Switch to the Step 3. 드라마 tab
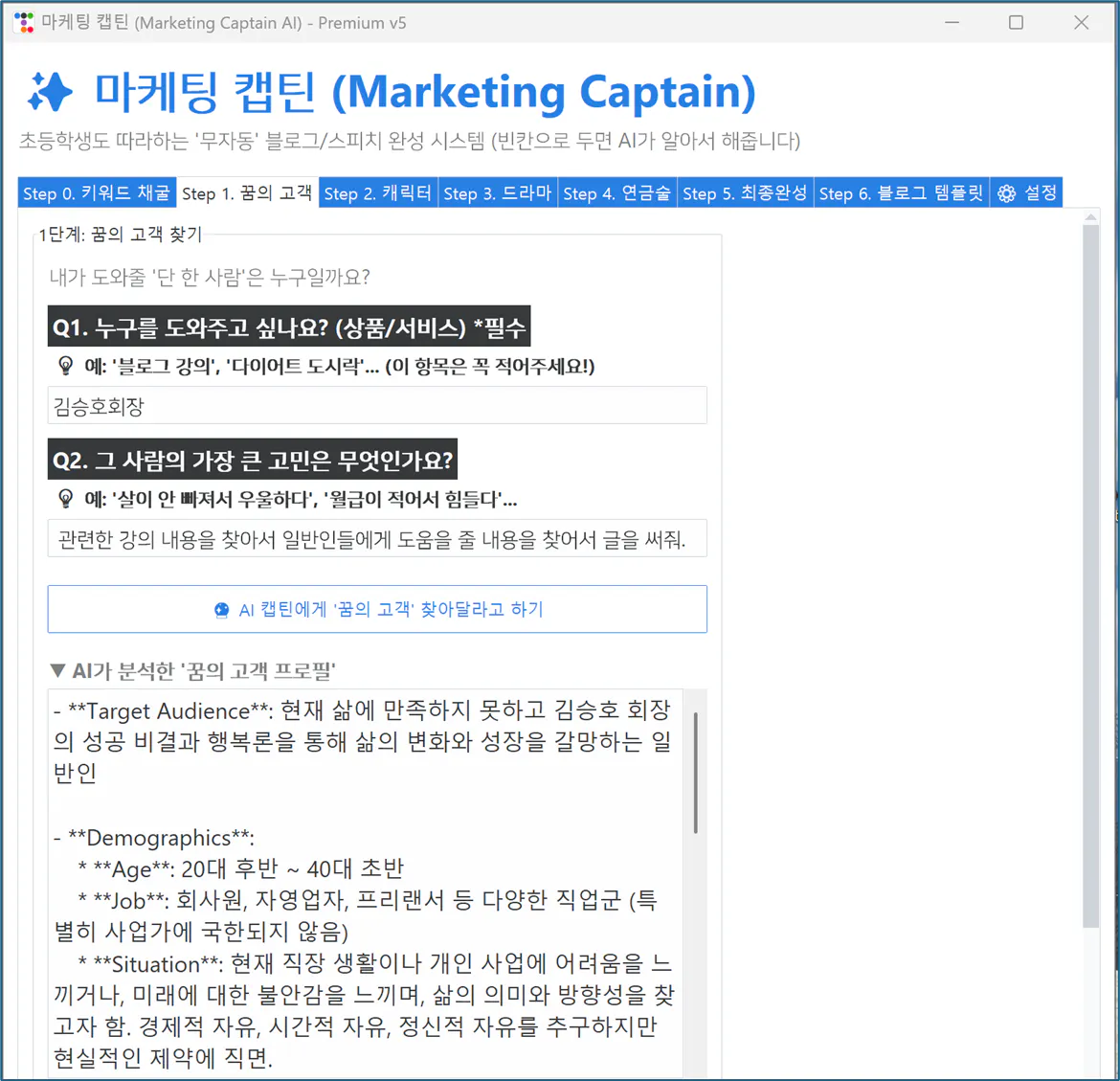Image resolution: width=1120 pixels, height=1081 pixels. tap(498, 192)
